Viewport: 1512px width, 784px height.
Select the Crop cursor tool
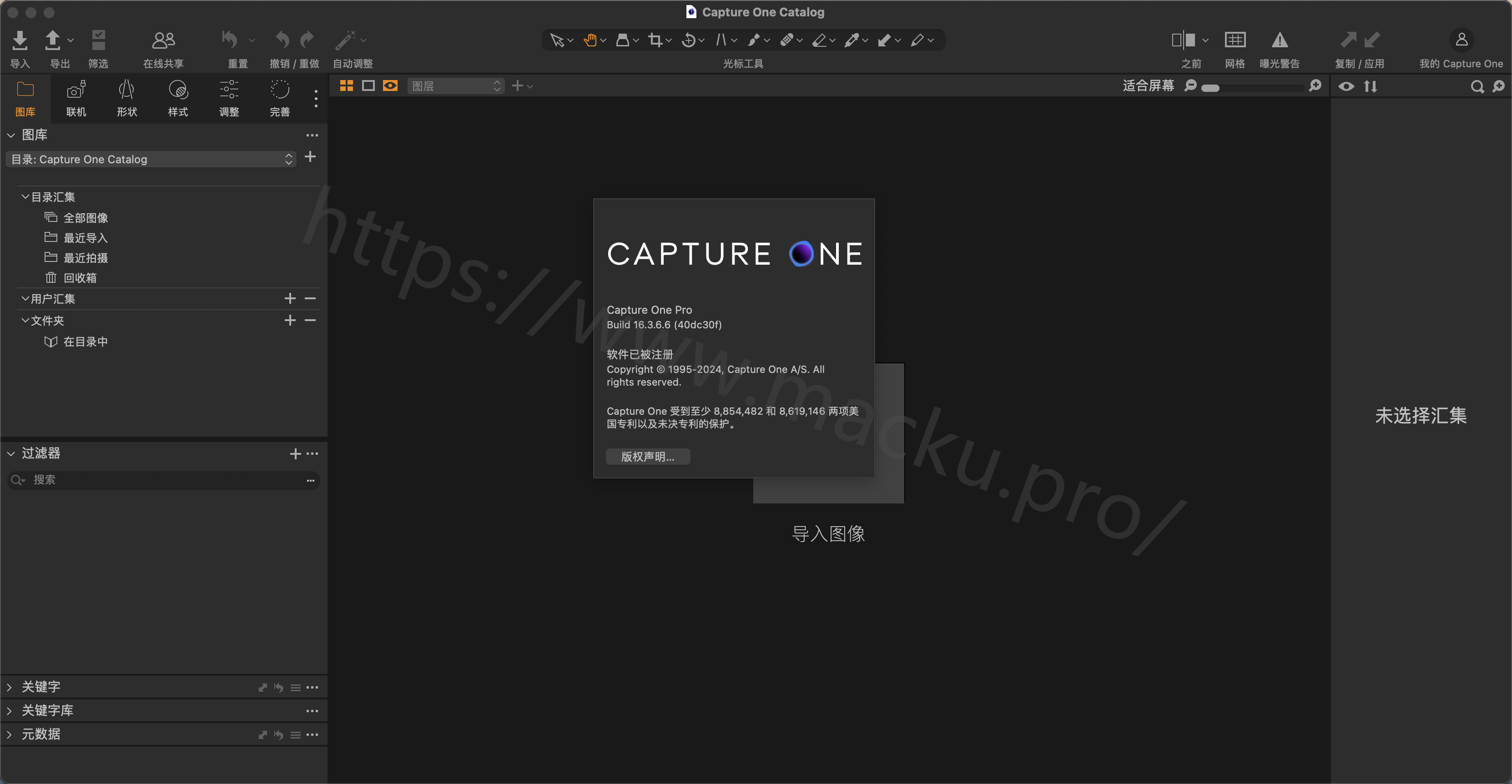[655, 40]
